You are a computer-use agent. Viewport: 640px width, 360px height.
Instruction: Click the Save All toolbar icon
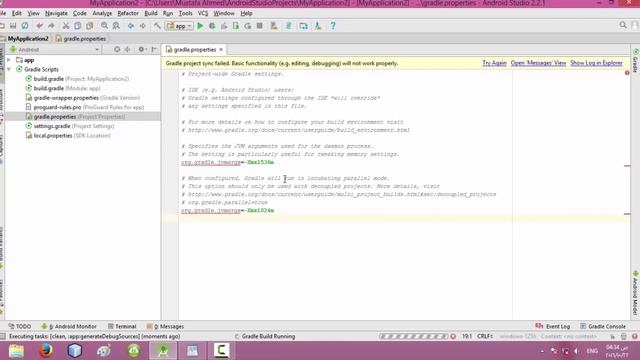(x=13, y=26)
